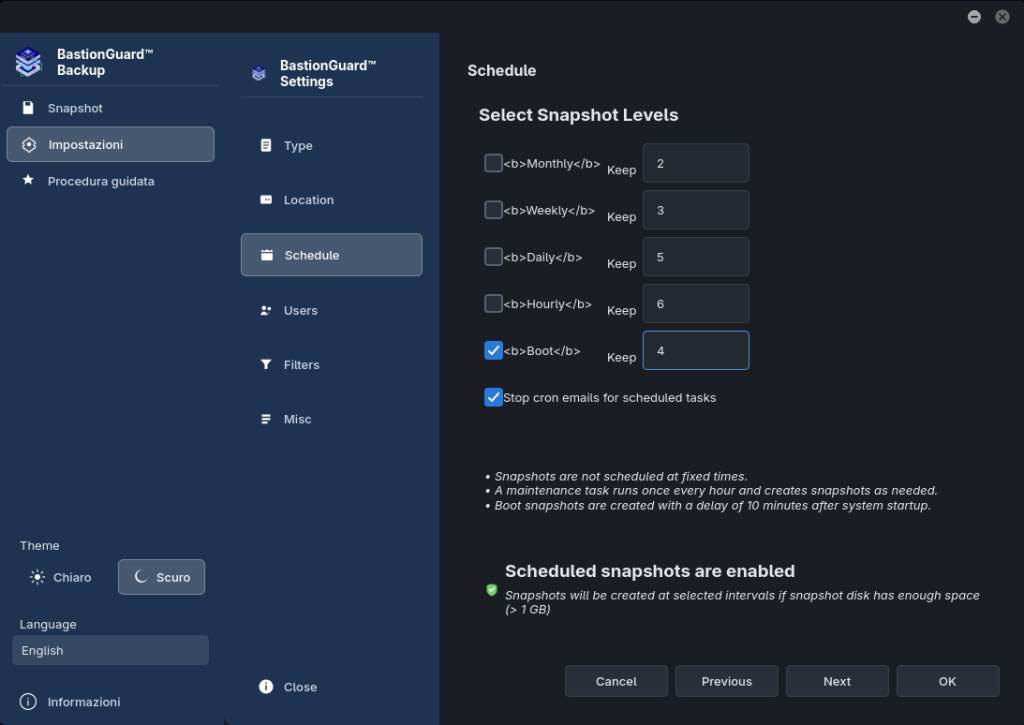Enable the Monthly snapshot checkbox
The image size is (1024, 725).
tap(493, 163)
